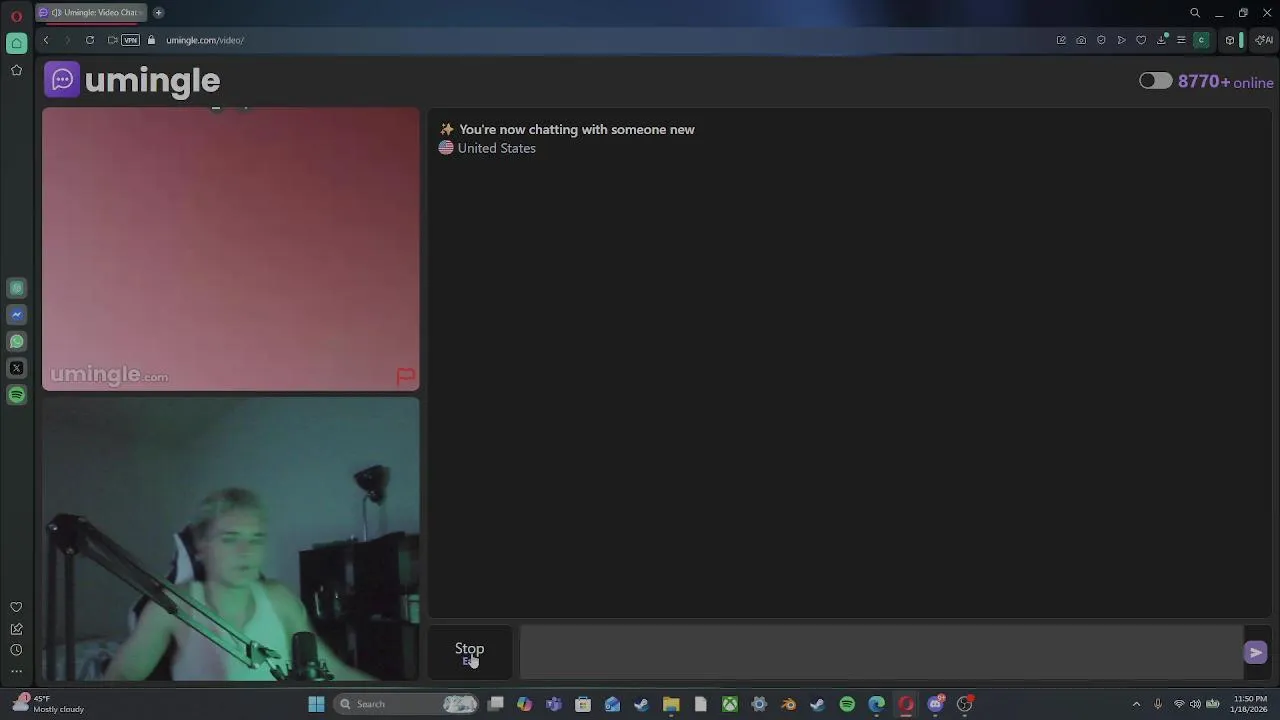Image resolution: width=1280 pixels, height=720 pixels.
Task: Click the green C extension icon
Action: (x=1201, y=40)
